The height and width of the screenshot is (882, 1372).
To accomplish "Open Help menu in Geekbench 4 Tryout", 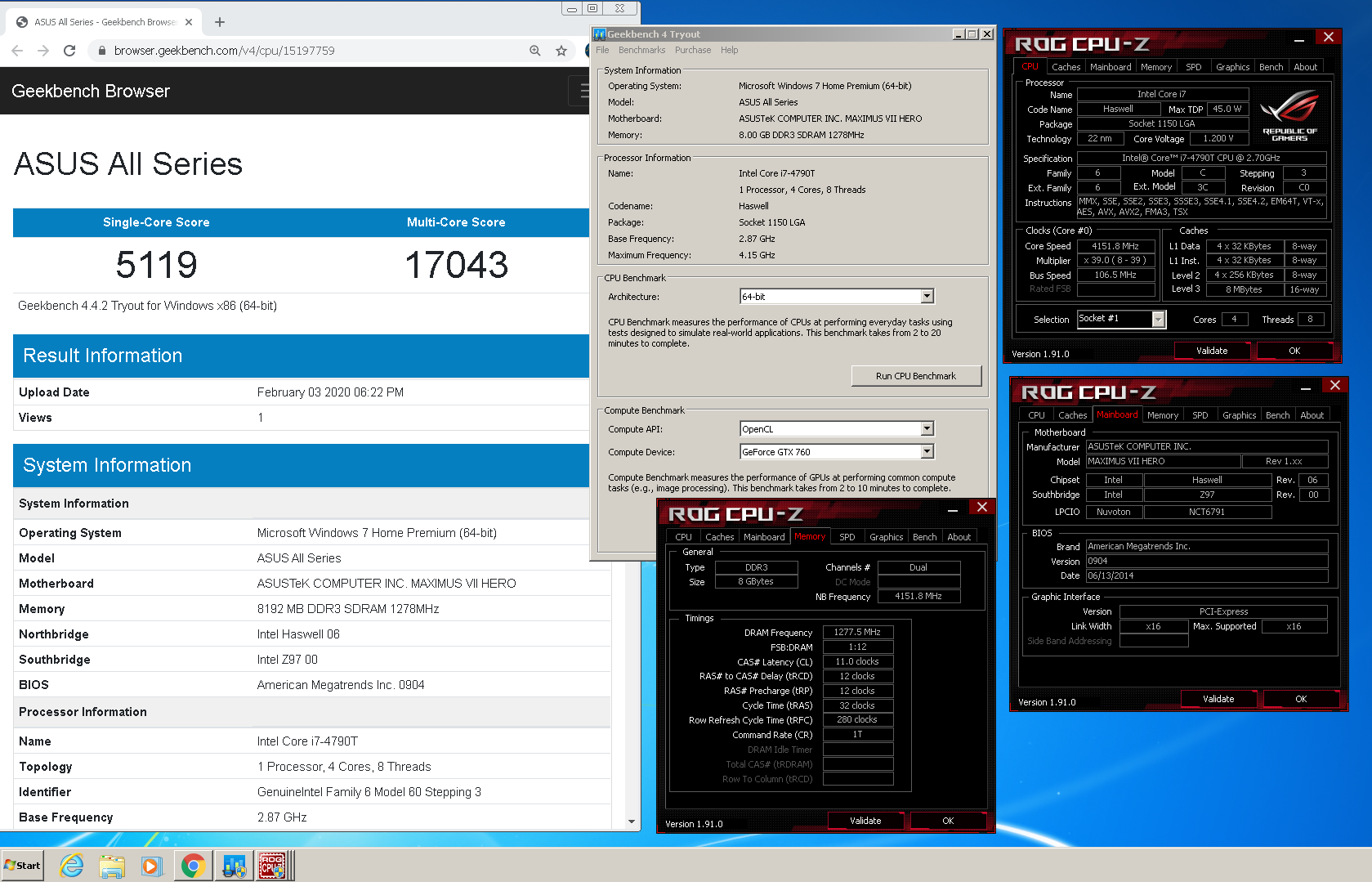I will [x=730, y=51].
